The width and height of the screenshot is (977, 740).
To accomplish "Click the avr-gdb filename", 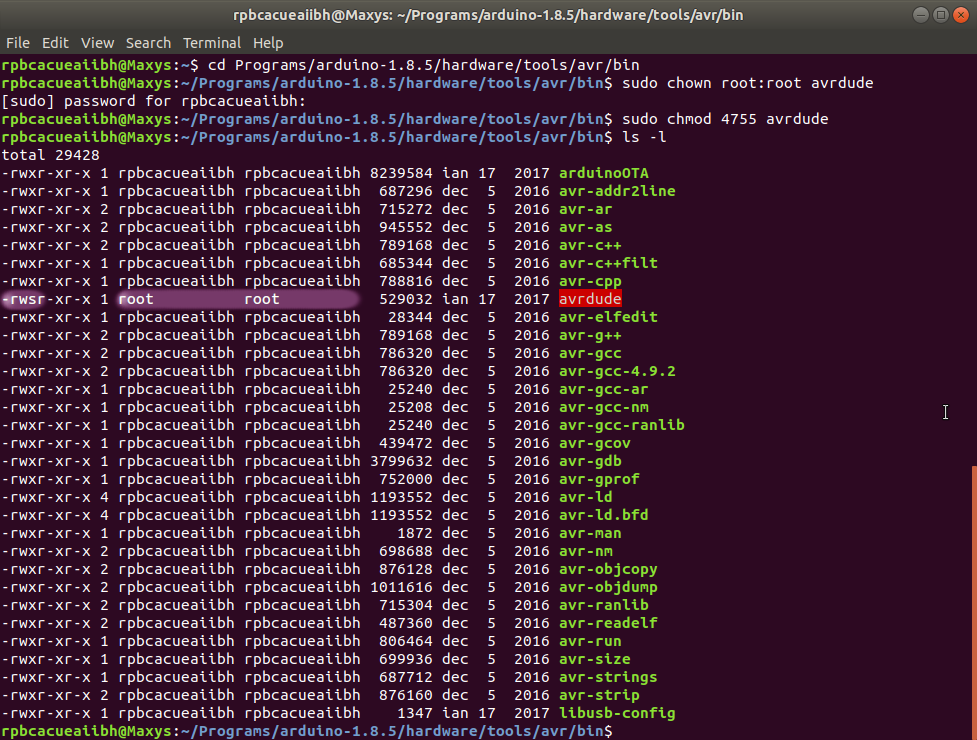I will [590, 461].
